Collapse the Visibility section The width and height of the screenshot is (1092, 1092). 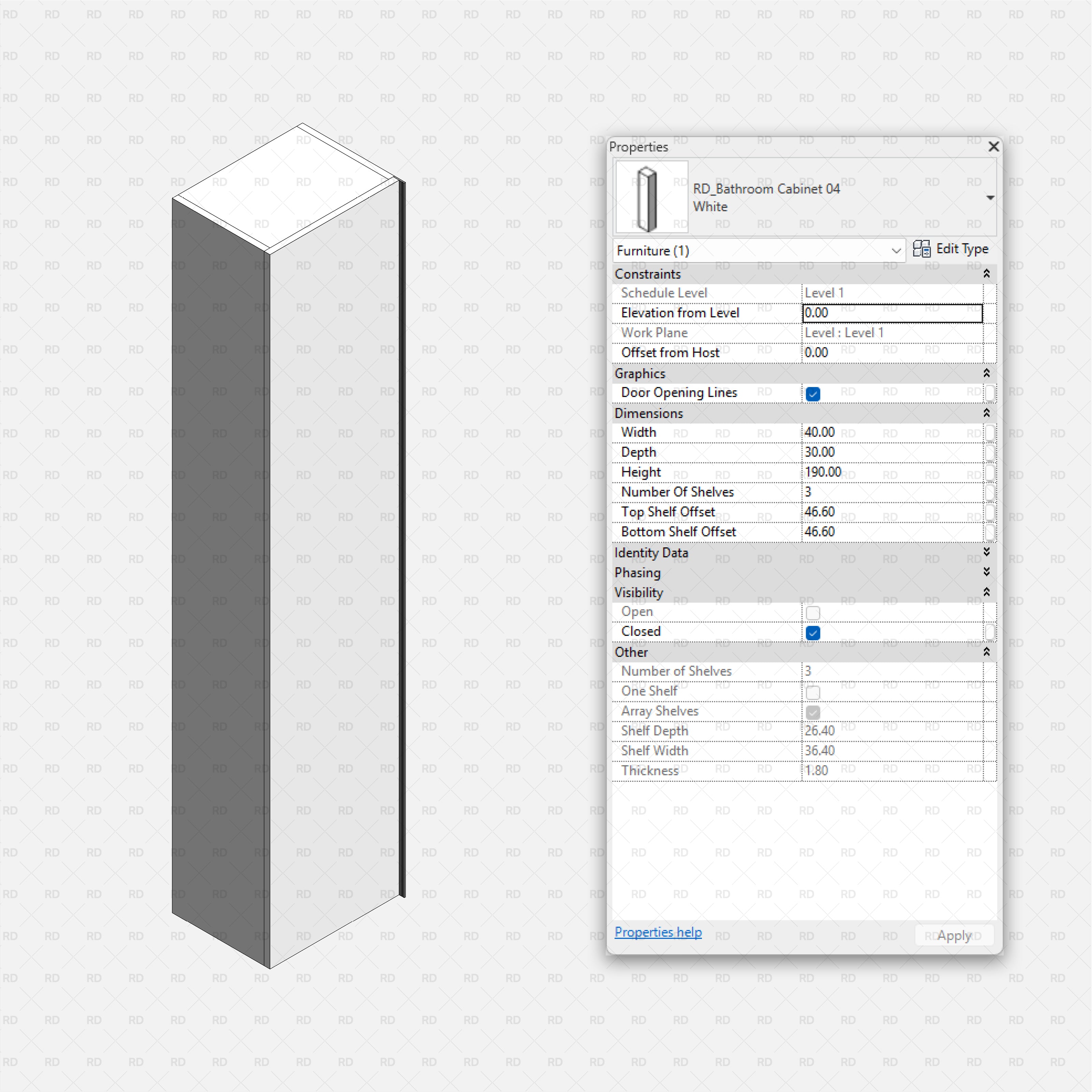pyautogui.click(x=986, y=592)
